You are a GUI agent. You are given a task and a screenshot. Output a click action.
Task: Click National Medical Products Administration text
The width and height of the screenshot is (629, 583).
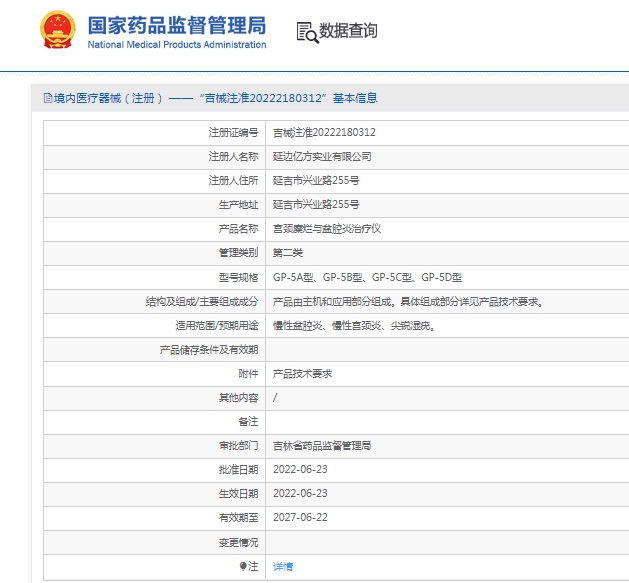click(177, 45)
